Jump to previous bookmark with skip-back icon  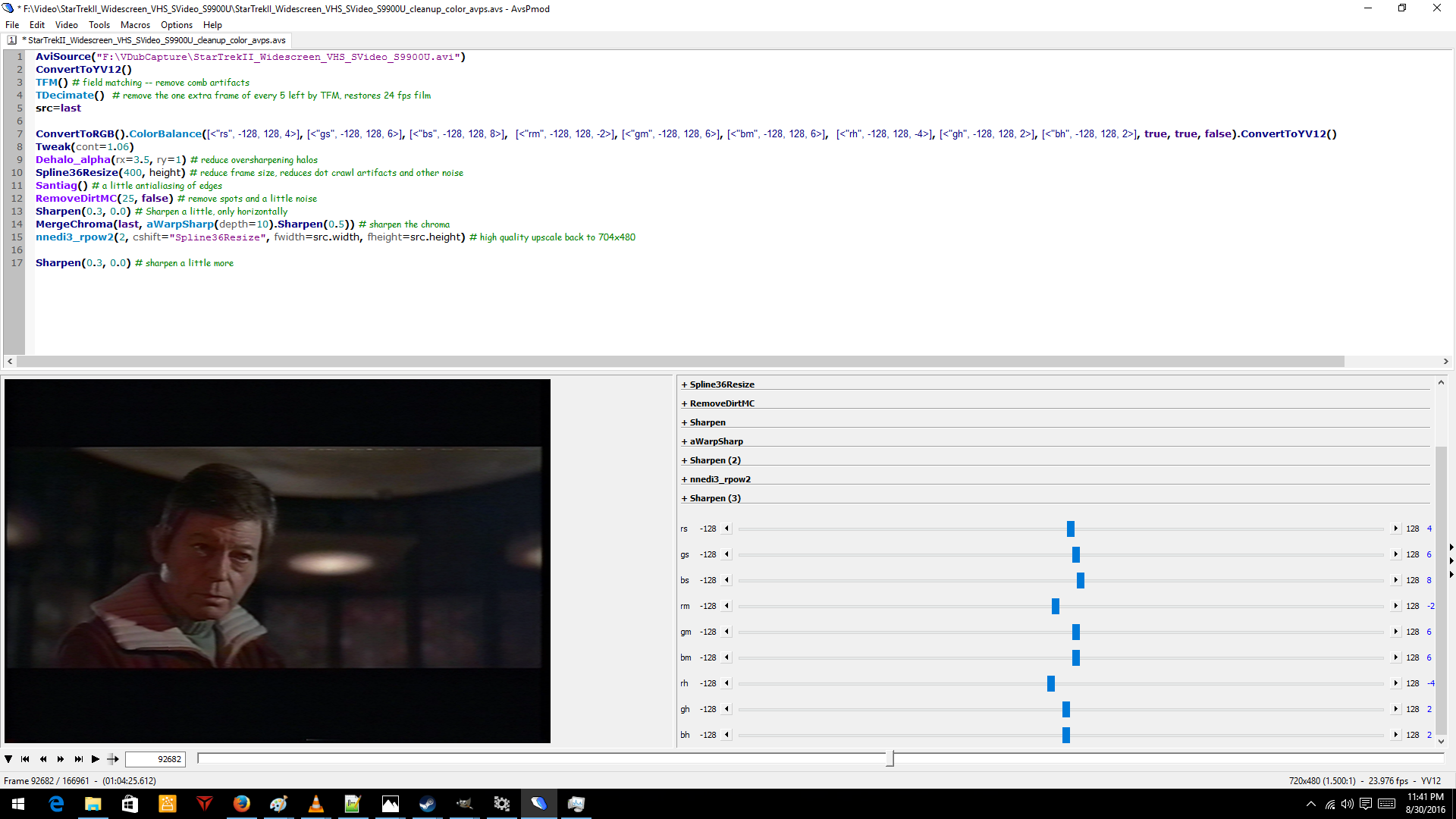click(x=25, y=759)
